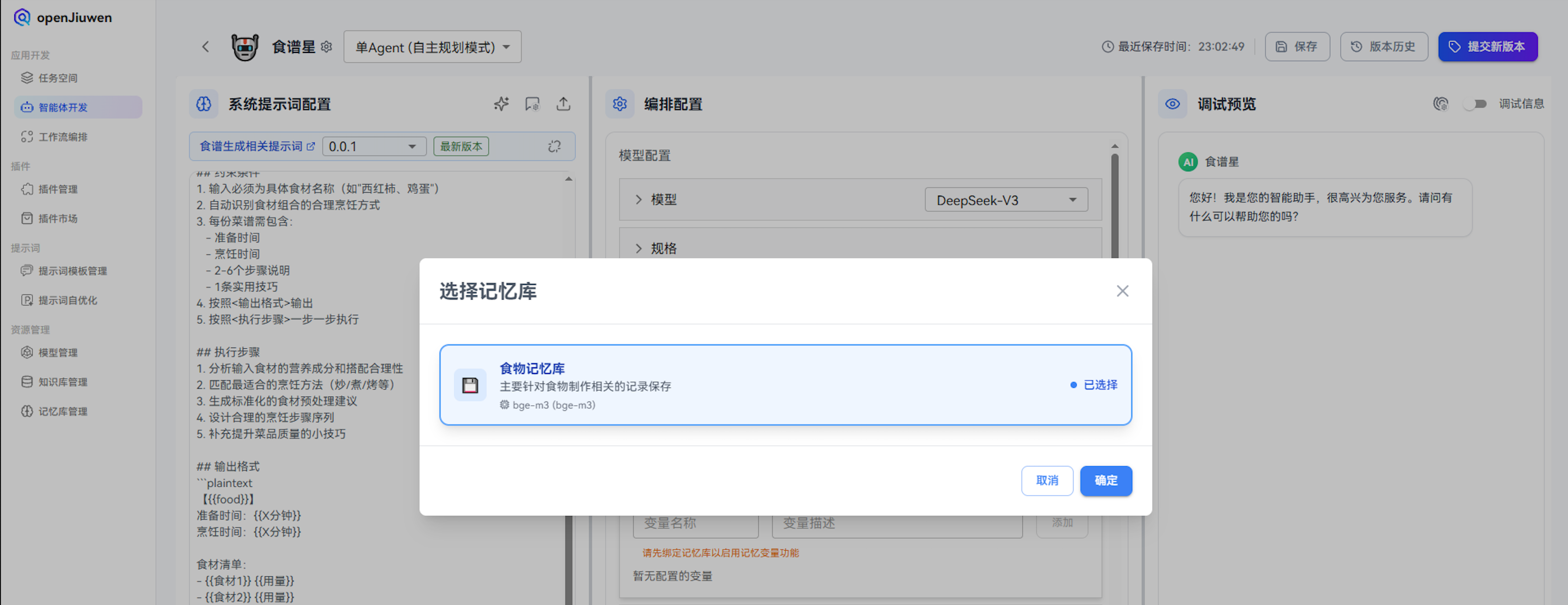Toggle the 调试信息 switch
The width and height of the screenshot is (1568, 605).
coord(1475,104)
